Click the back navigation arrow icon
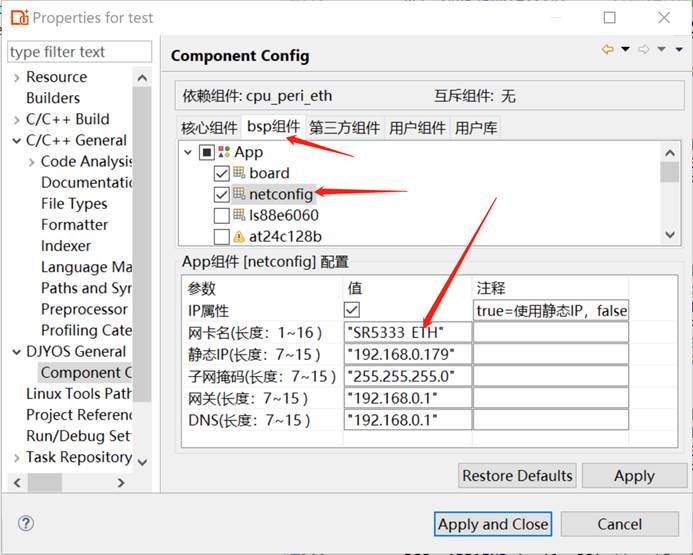 point(607,49)
